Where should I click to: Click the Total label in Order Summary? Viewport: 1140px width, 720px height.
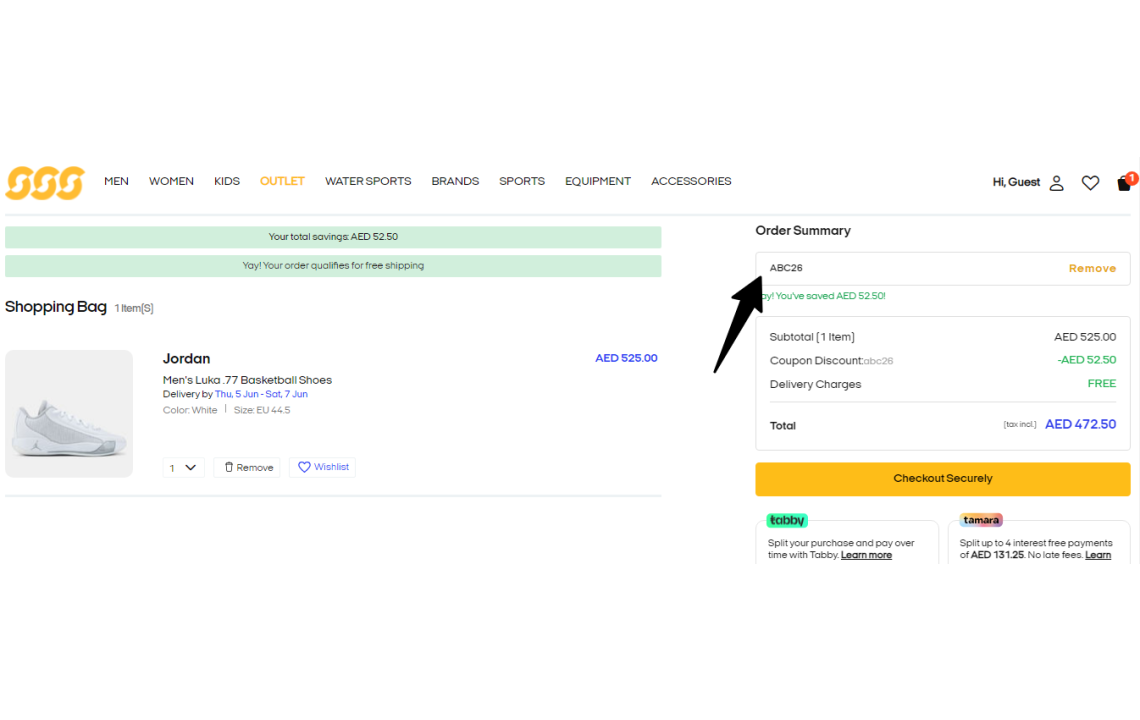pyautogui.click(x=782, y=425)
